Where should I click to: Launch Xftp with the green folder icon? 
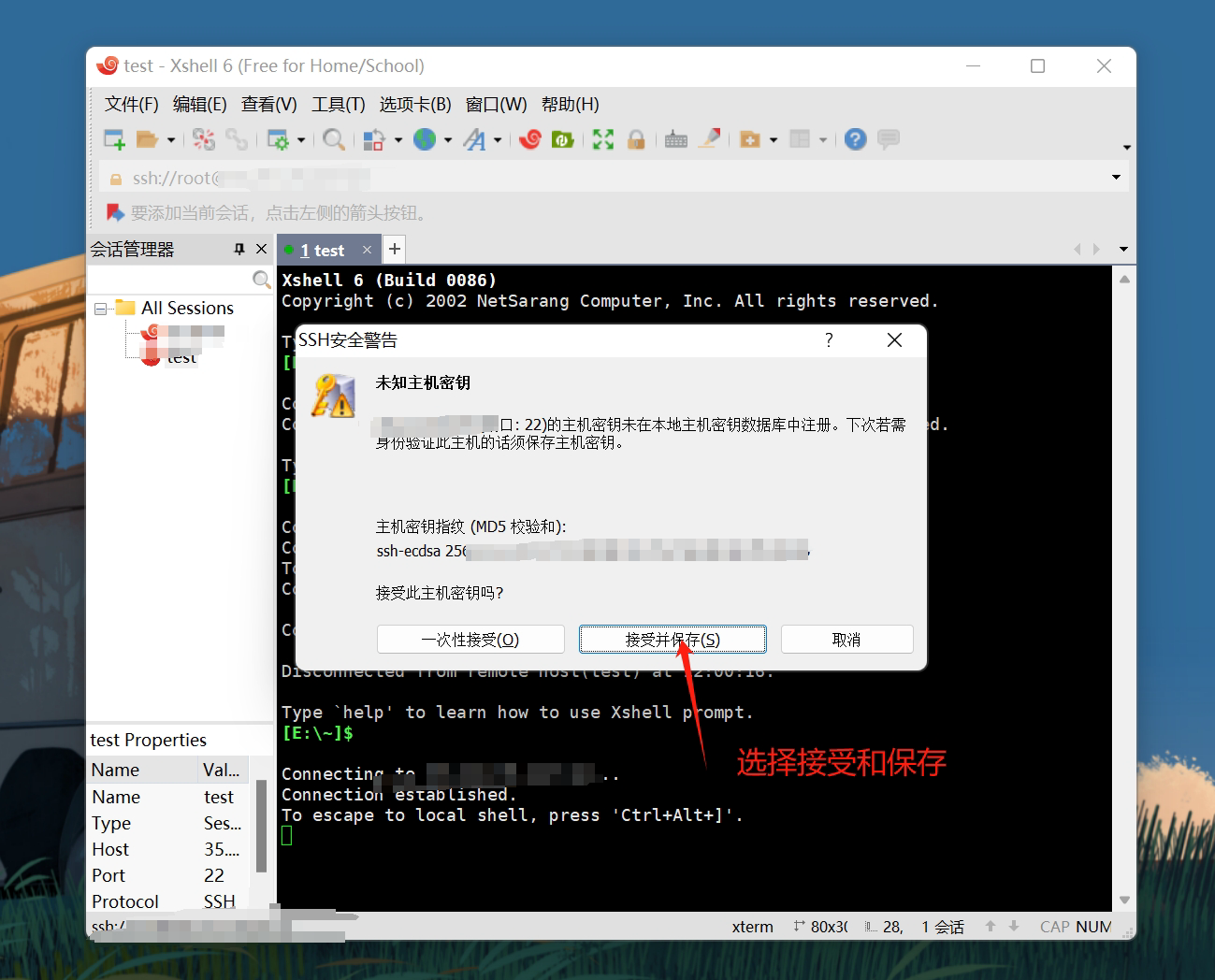point(562,139)
